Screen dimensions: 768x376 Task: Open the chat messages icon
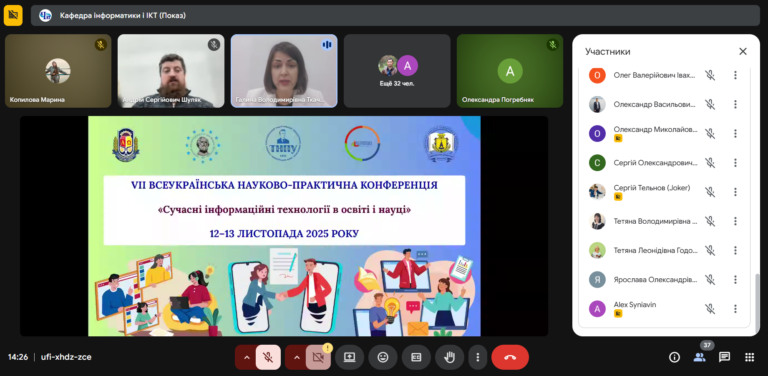pyautogui.click(x=724, y=357)
